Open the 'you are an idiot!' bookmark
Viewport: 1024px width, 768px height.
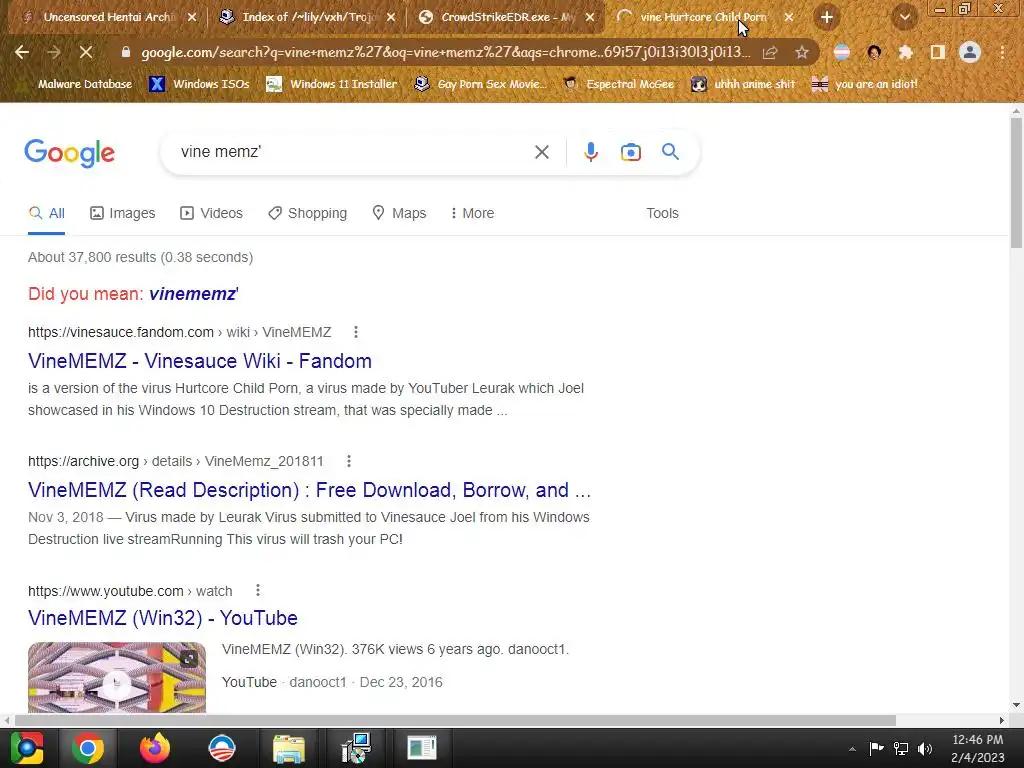click(x=864, y=84)
